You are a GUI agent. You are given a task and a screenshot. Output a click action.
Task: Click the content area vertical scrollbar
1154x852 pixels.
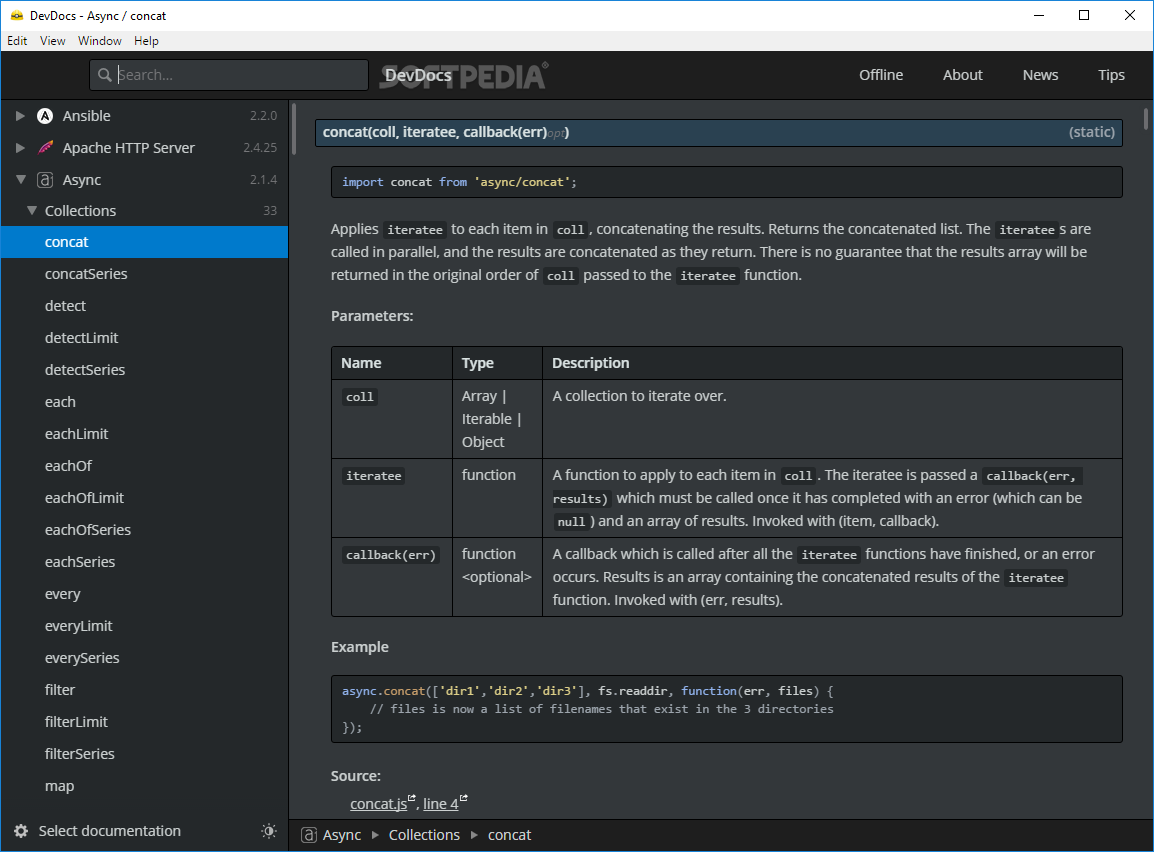tap(1146, 118)
